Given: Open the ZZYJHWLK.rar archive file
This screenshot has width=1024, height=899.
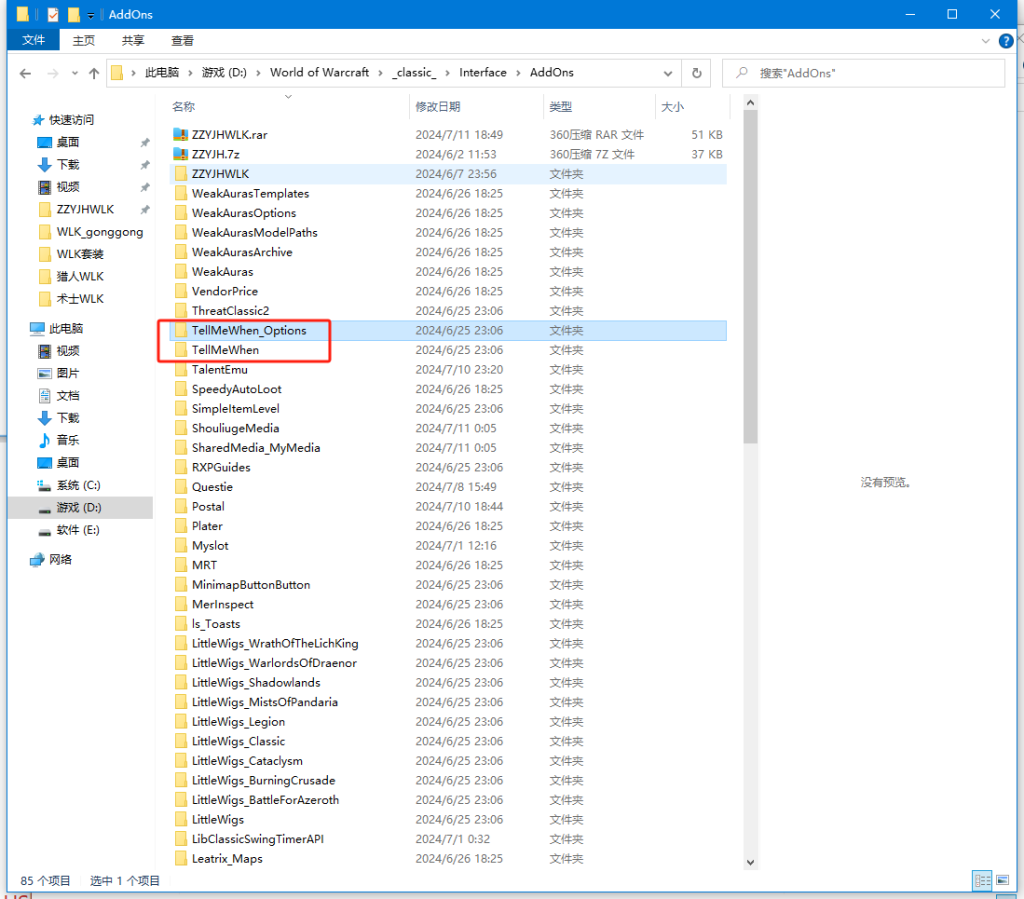Looking at the screenshot, I should click(229, 135).
